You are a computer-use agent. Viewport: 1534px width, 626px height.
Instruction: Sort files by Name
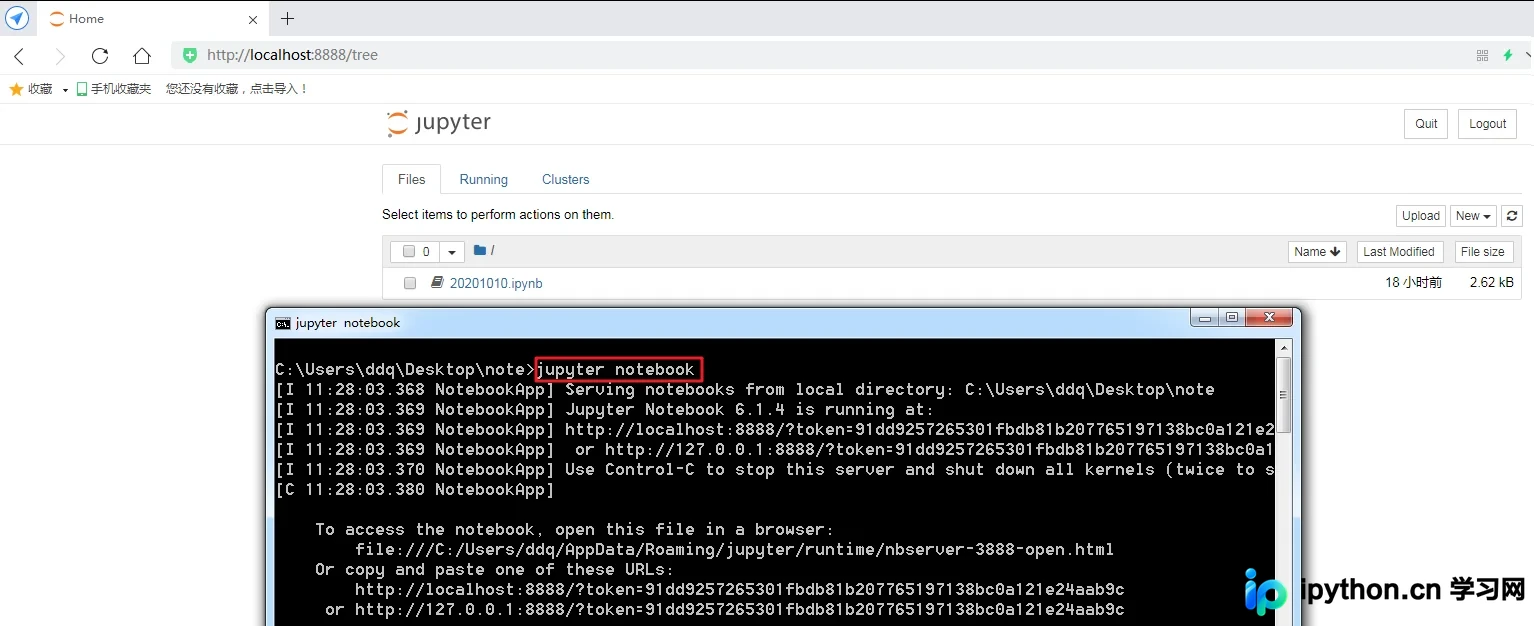[1317, 252]
